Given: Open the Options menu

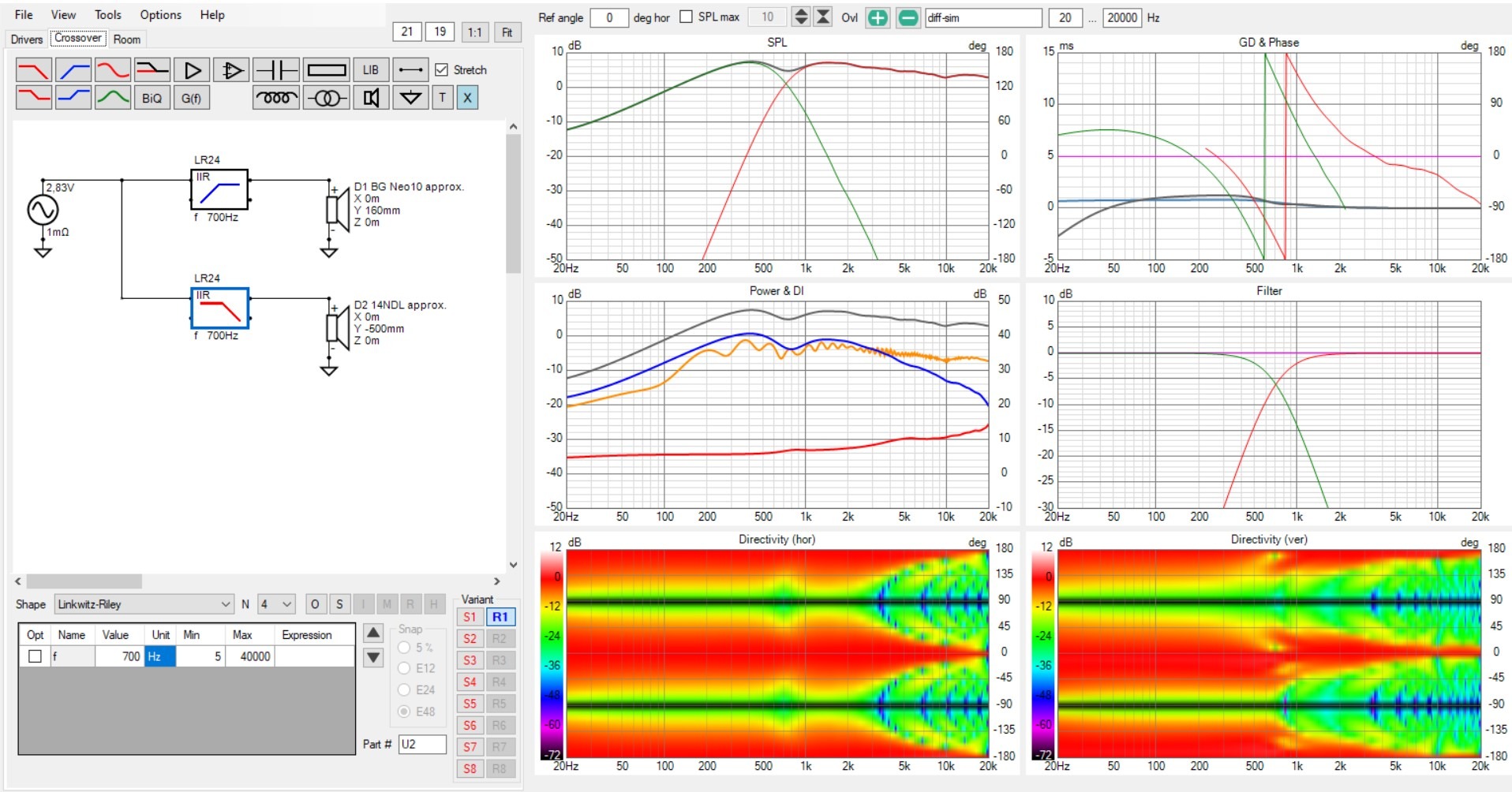Looking at the screenshot, I should coord(160,15).
